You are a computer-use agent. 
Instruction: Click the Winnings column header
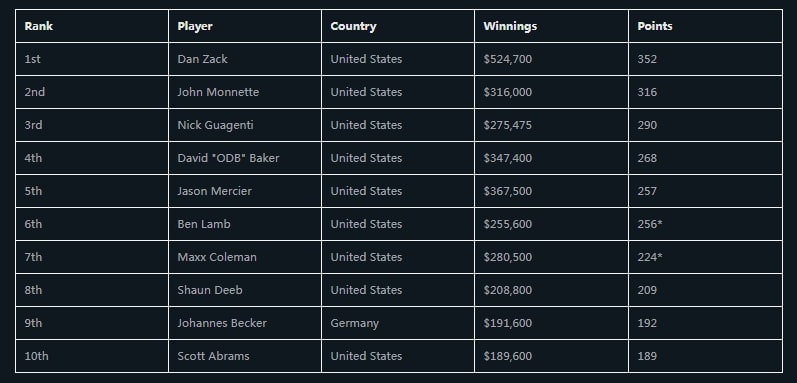pyautogui.click(x=510, y=26)
